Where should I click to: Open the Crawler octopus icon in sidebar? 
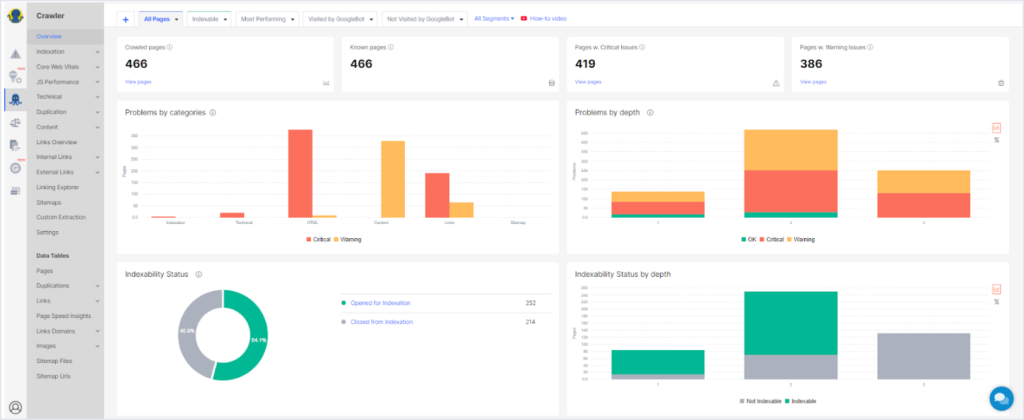(15, 98)
